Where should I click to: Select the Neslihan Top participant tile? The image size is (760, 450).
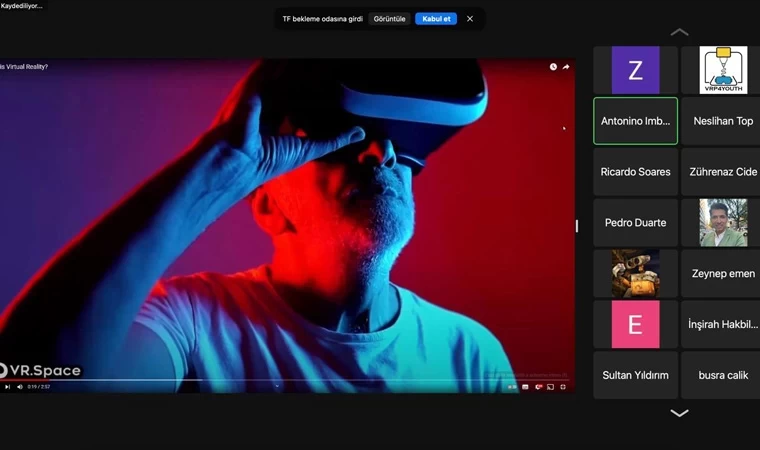point(723,121)
